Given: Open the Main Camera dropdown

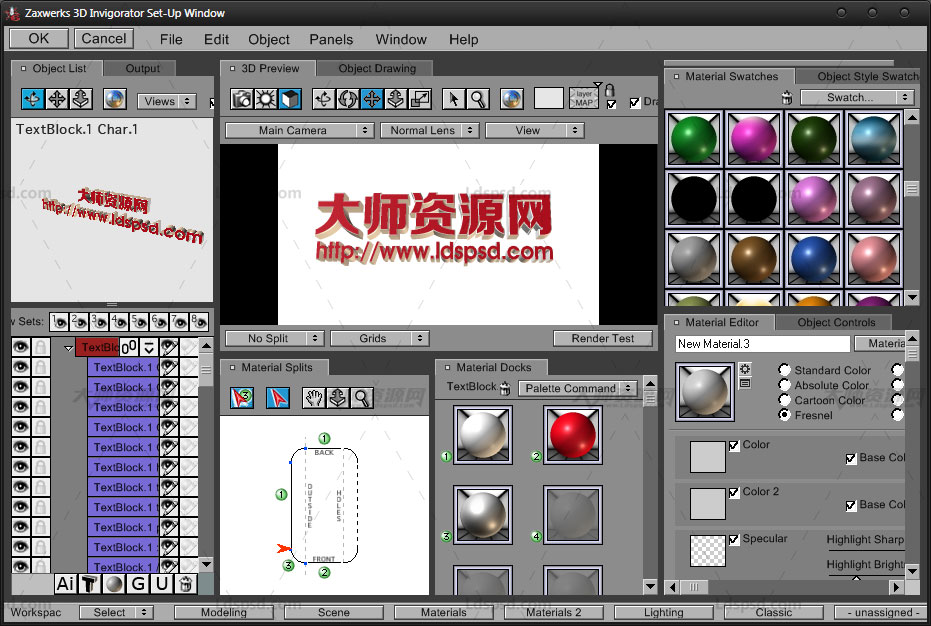Looking at the screenshot, I should click(300, 130).
